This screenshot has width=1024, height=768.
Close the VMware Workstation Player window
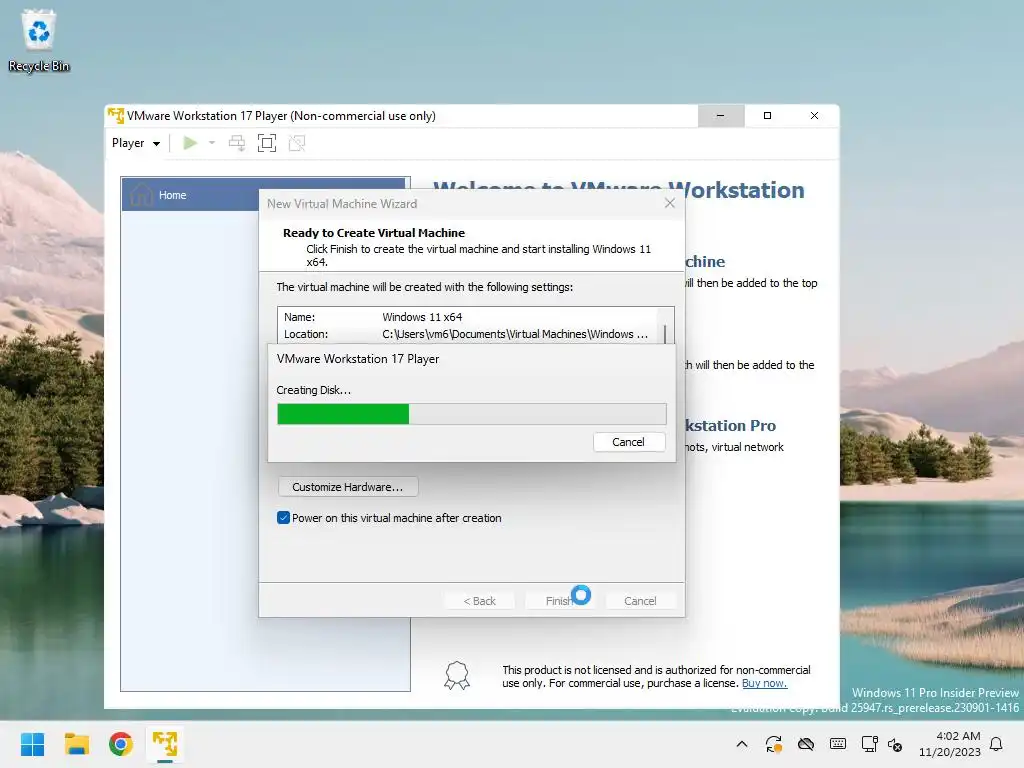[x=814, y=116]
